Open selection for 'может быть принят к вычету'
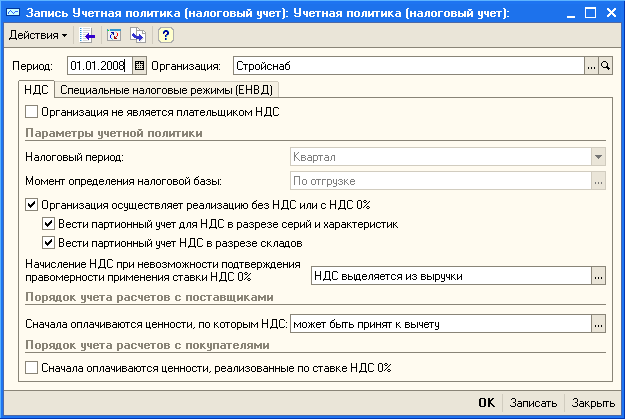Viewport: 625px width, 419px height. [599, 323]
